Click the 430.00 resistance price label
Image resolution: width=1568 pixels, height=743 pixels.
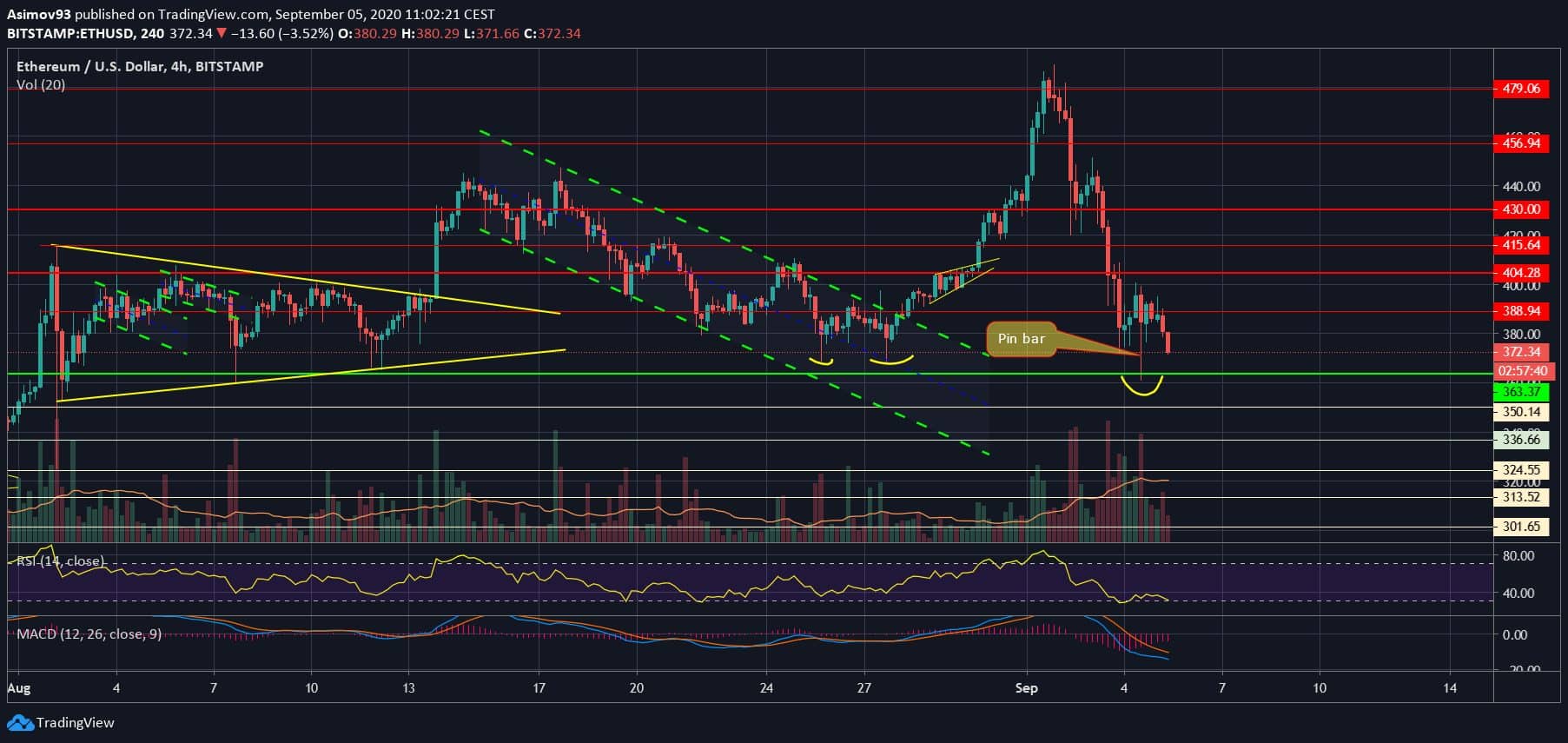(1520, 209)
